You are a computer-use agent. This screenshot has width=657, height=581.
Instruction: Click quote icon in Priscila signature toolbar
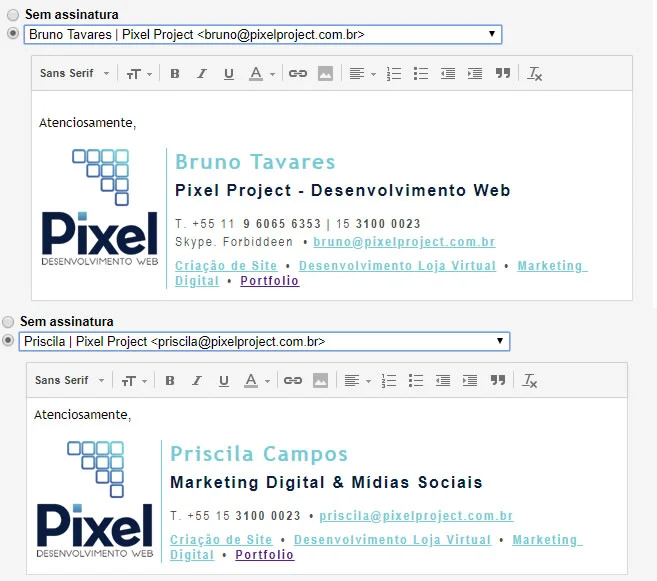click(497, 380)
